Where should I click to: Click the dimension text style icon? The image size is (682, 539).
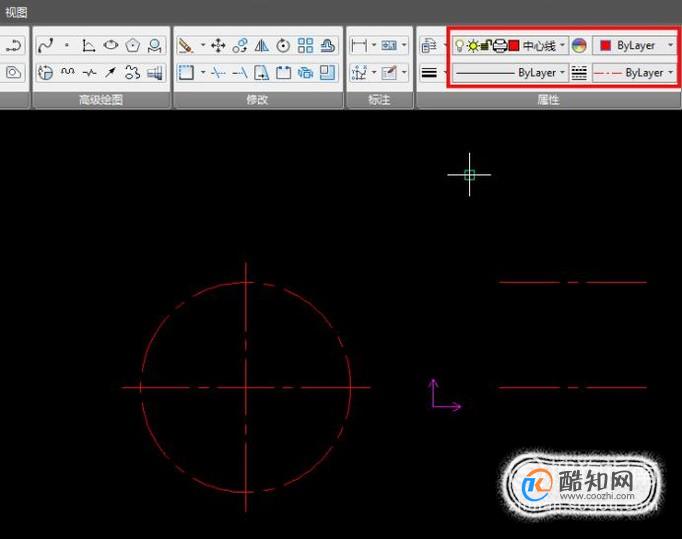(389, 45)
